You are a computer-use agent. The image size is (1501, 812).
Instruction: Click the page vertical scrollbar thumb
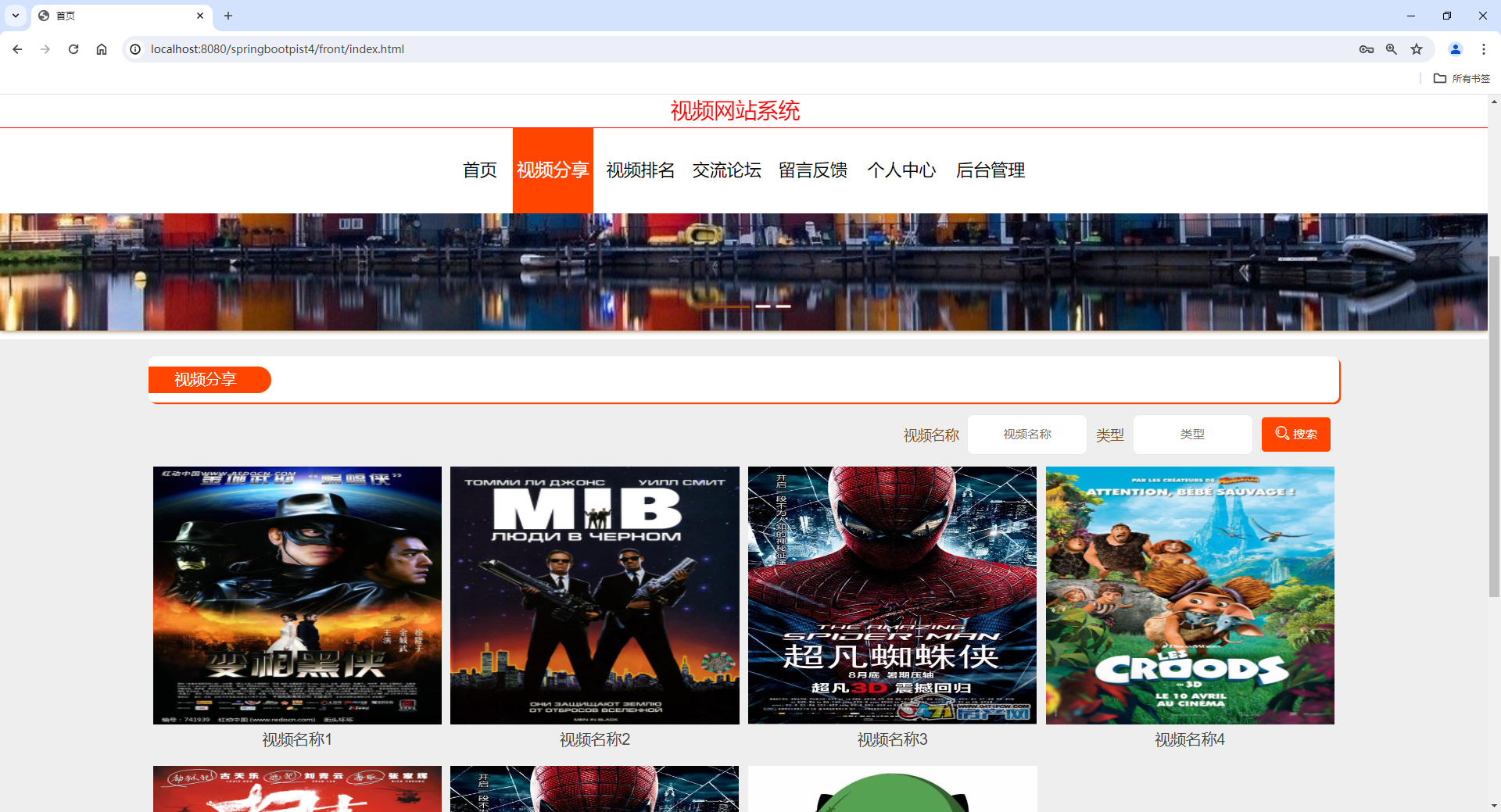tap(1494, 426)
